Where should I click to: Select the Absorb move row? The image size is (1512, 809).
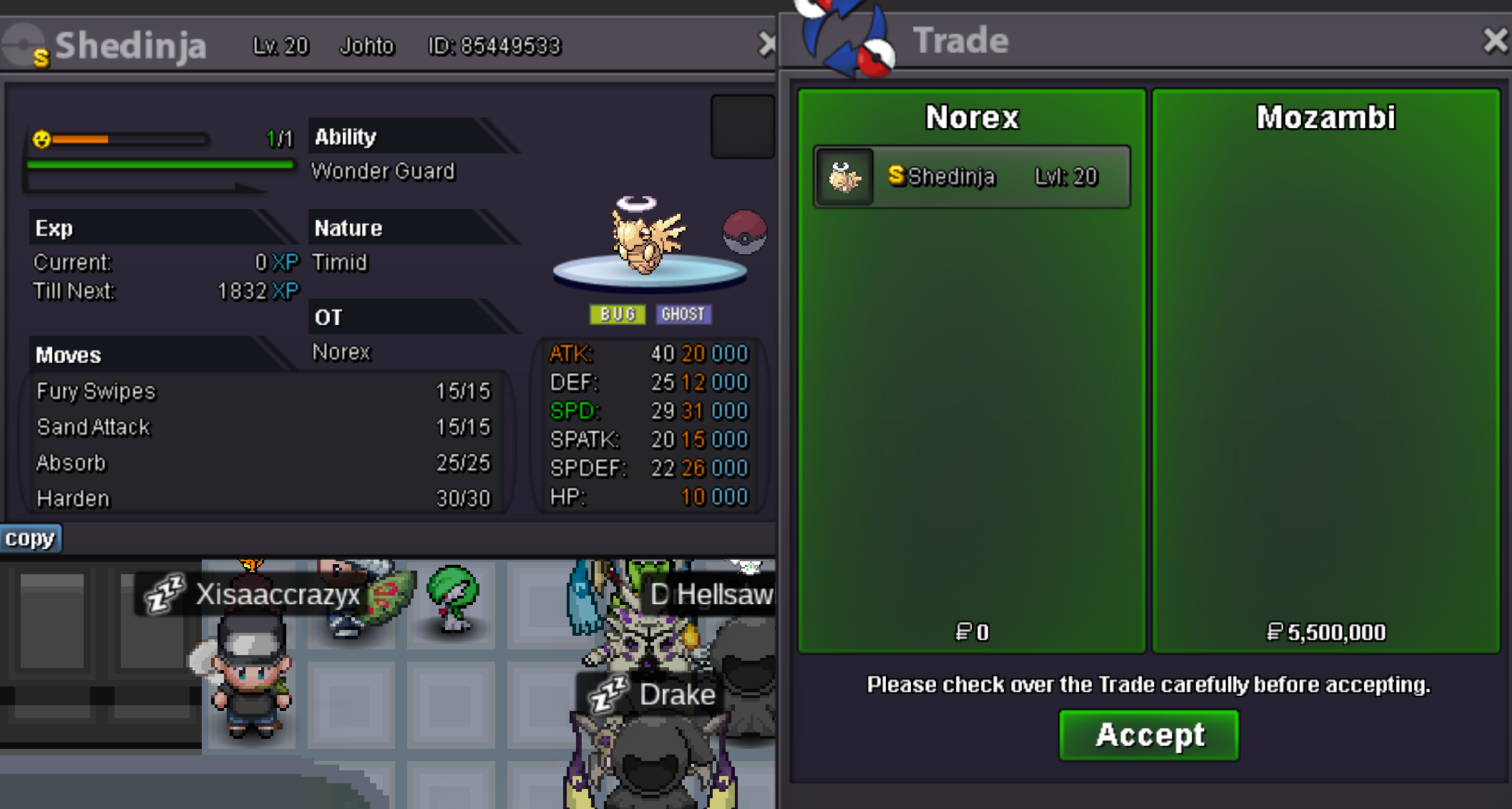point(263,463)
